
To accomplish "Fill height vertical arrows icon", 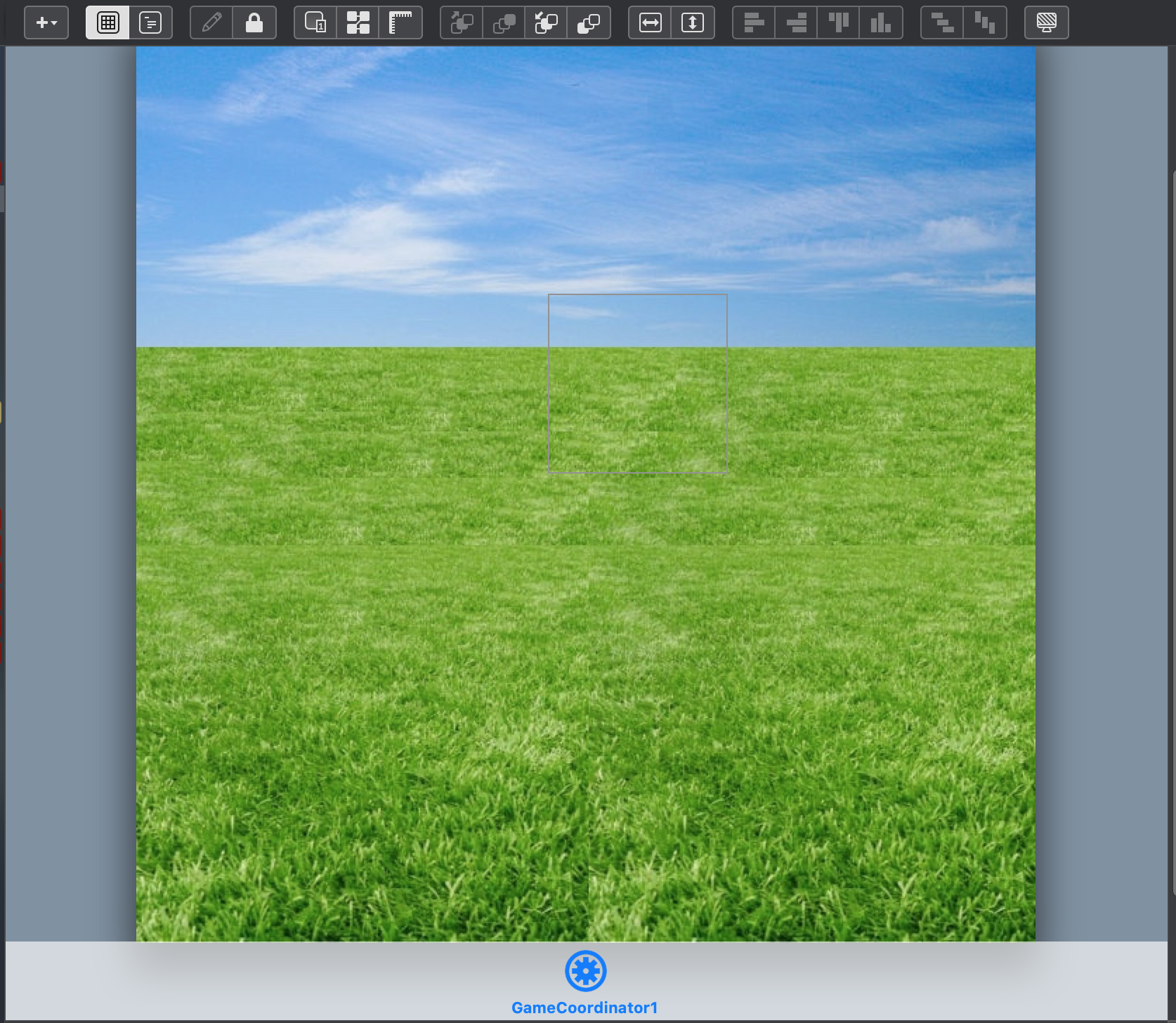I will coord(693,22).
